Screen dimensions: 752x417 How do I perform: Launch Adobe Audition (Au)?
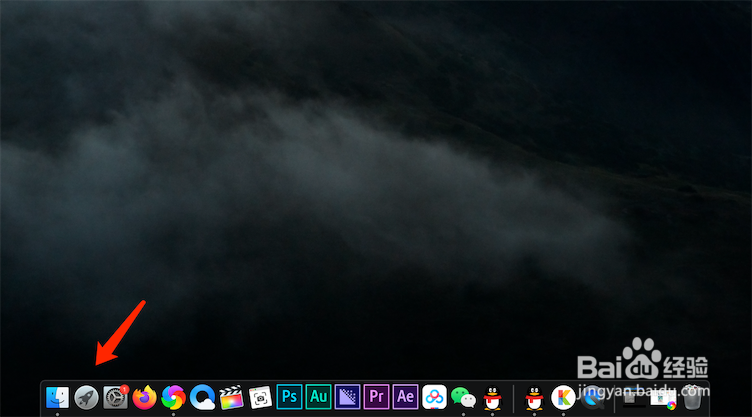tap(318, 397)
